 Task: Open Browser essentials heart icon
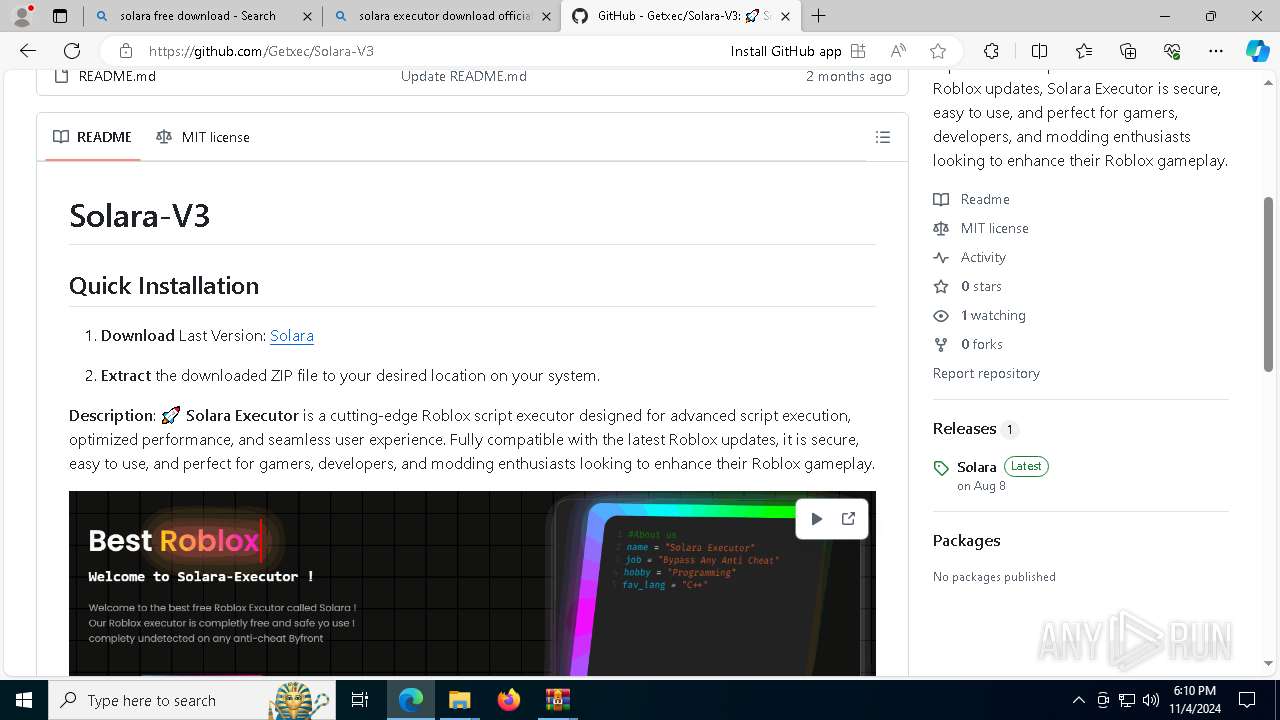(1172, 51)
